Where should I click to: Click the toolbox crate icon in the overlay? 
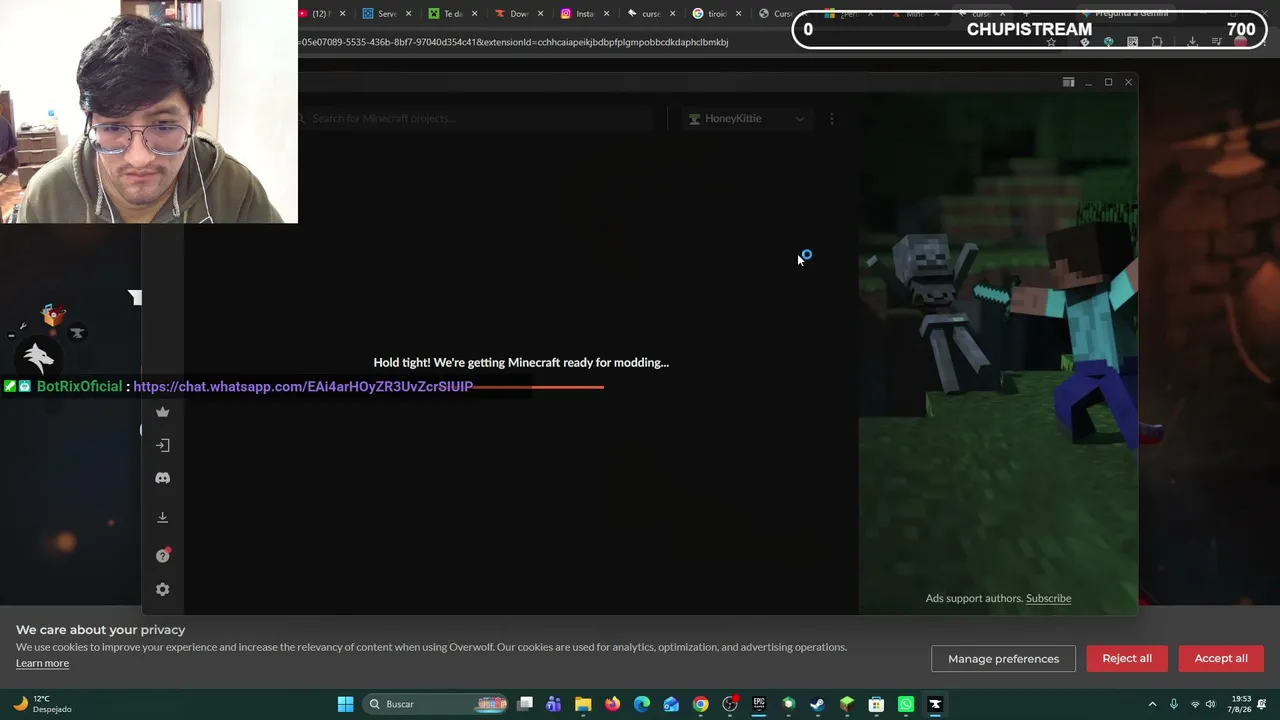(x=54, y=316)
